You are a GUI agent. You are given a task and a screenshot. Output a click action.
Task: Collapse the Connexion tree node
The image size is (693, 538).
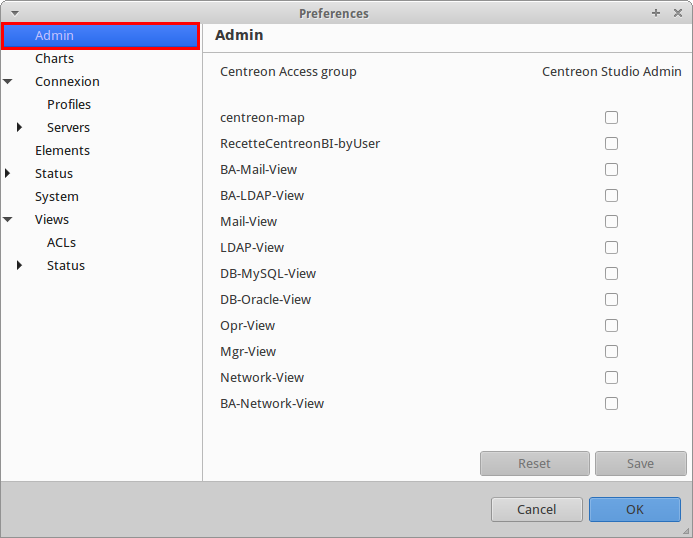coord(9,82)
